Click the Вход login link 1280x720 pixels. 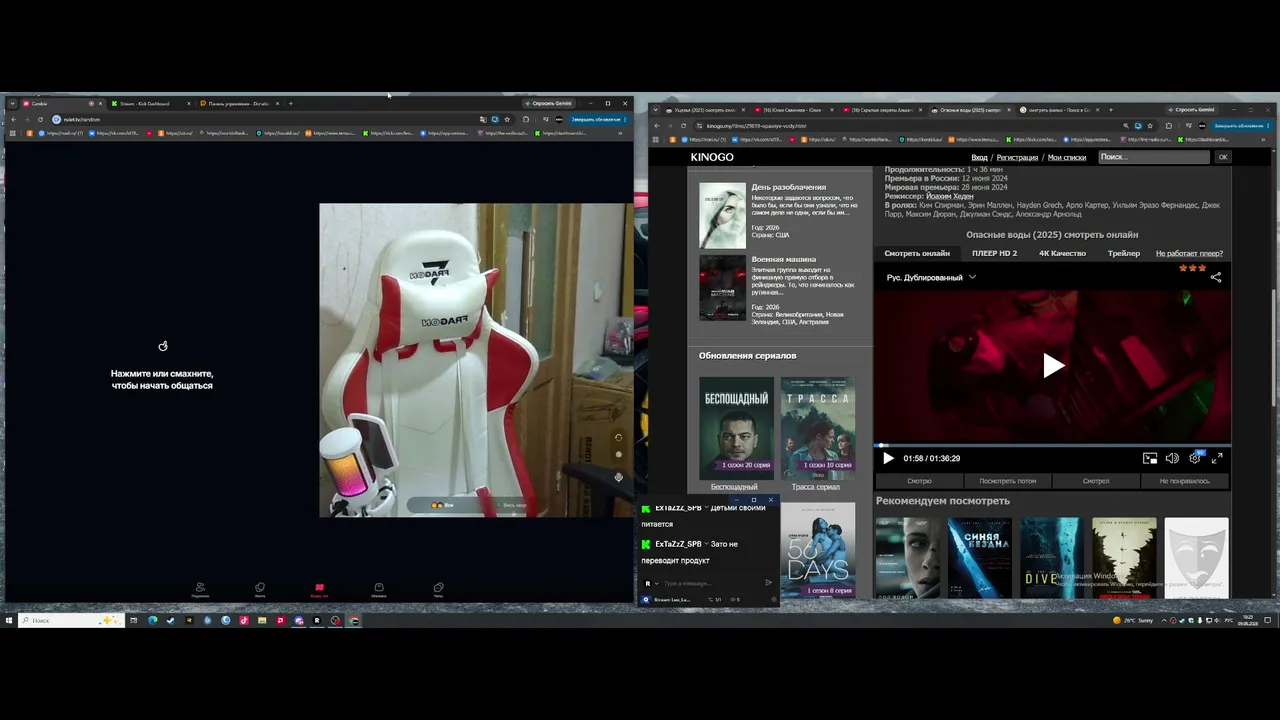tap(979, 157)
